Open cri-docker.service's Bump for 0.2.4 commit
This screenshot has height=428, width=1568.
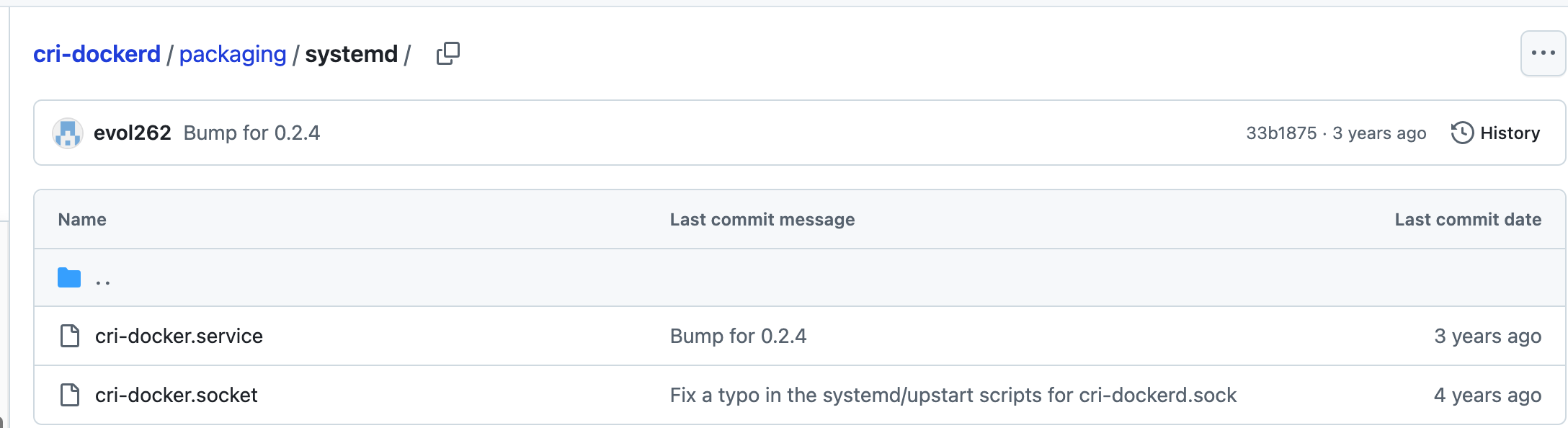pos(738,336)
